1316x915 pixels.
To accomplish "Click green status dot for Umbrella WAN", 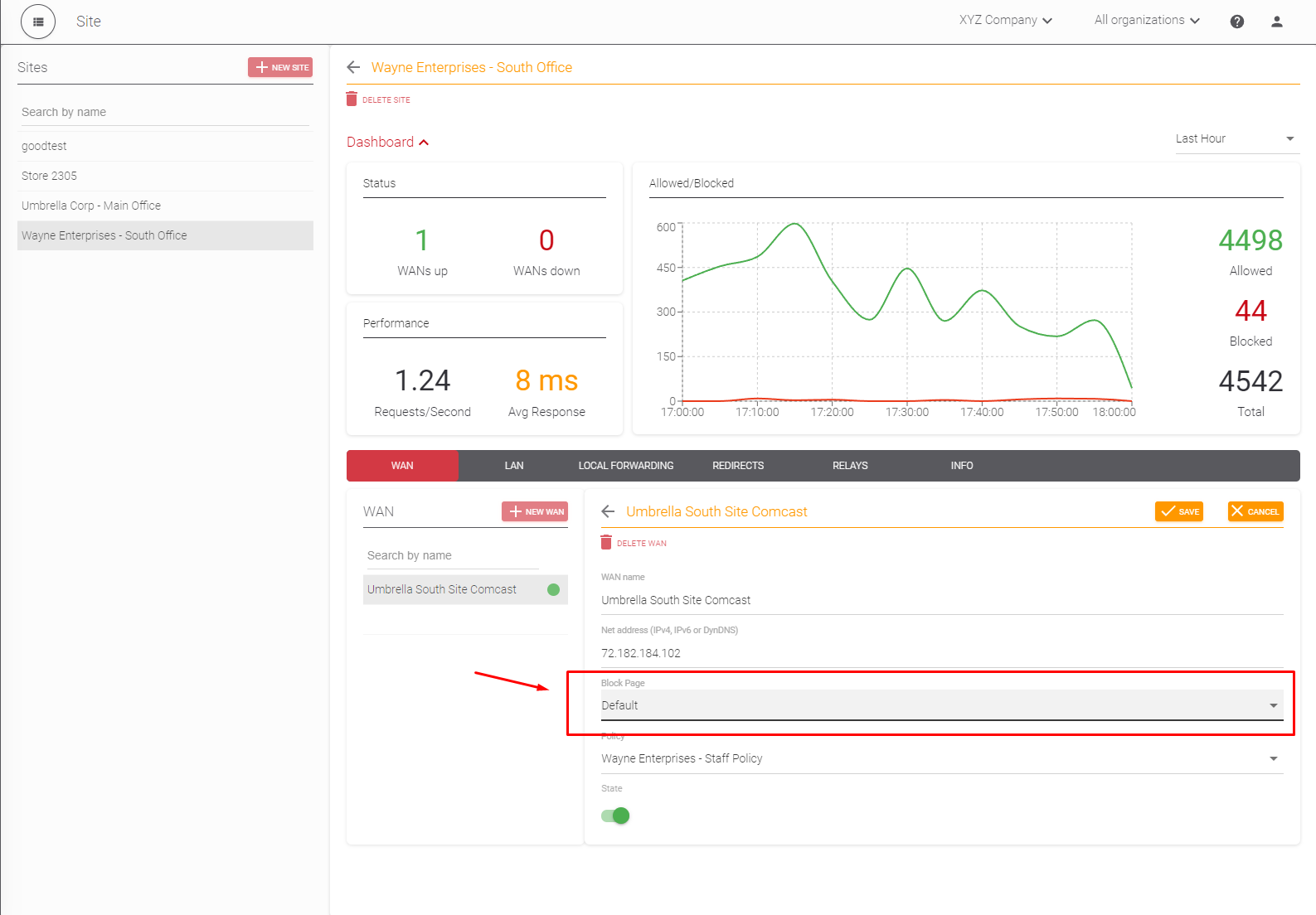I will tap(553, 589).
